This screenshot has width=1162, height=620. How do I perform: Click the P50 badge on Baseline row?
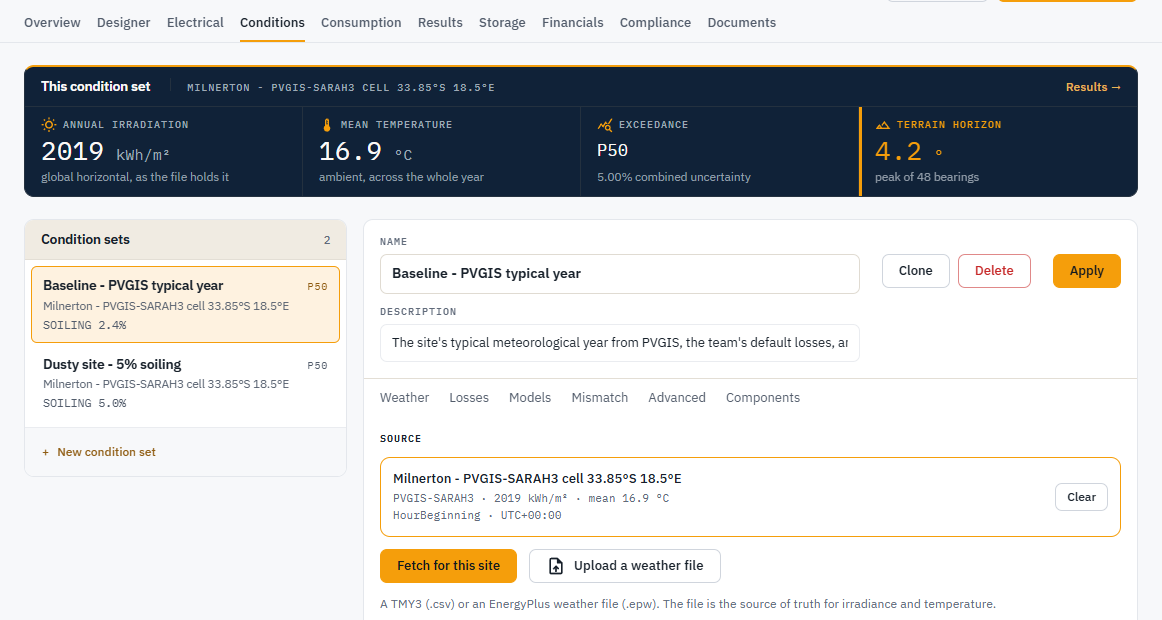[x=317, y=287]
